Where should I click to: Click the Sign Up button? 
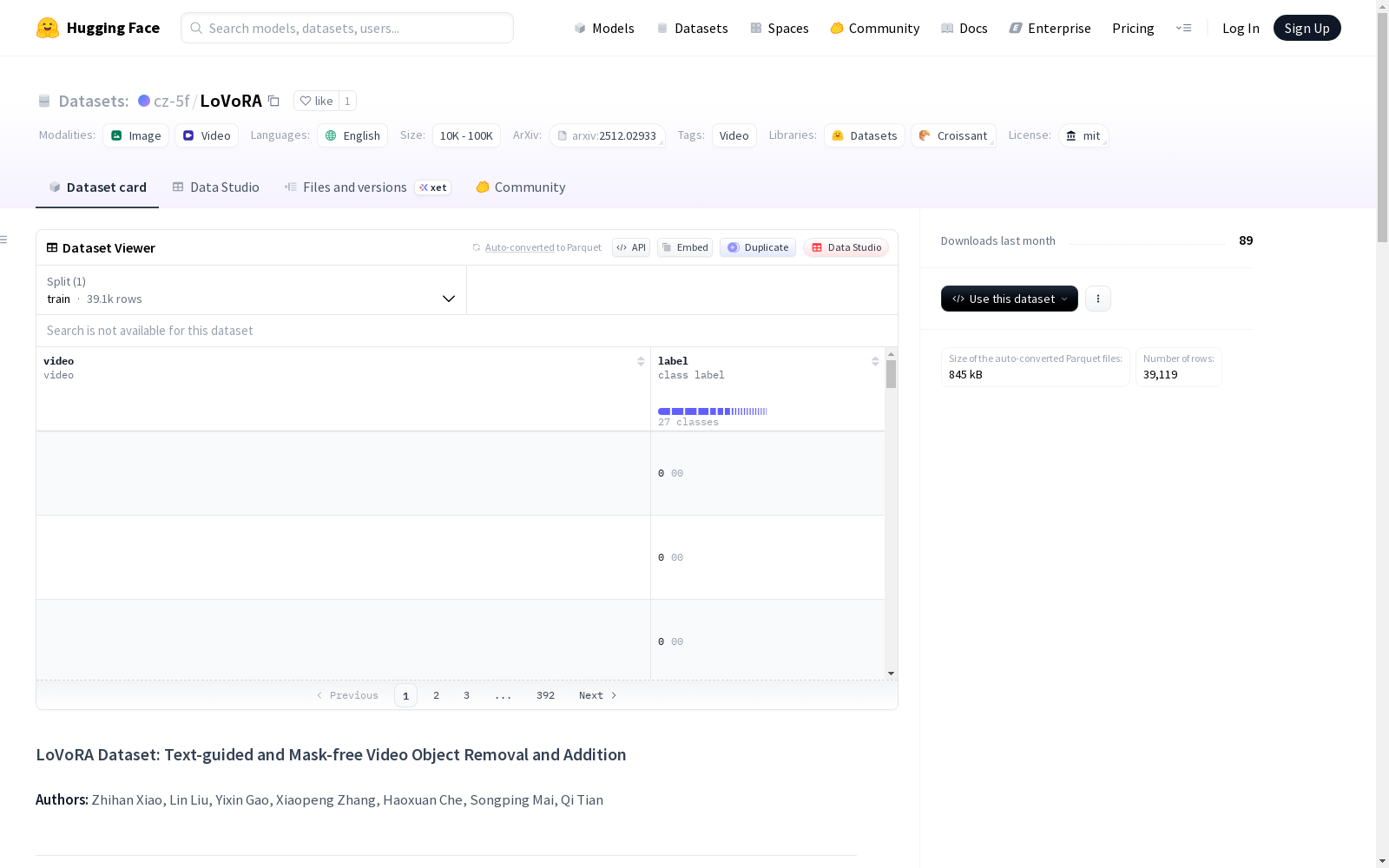(x=1307, y=28)
